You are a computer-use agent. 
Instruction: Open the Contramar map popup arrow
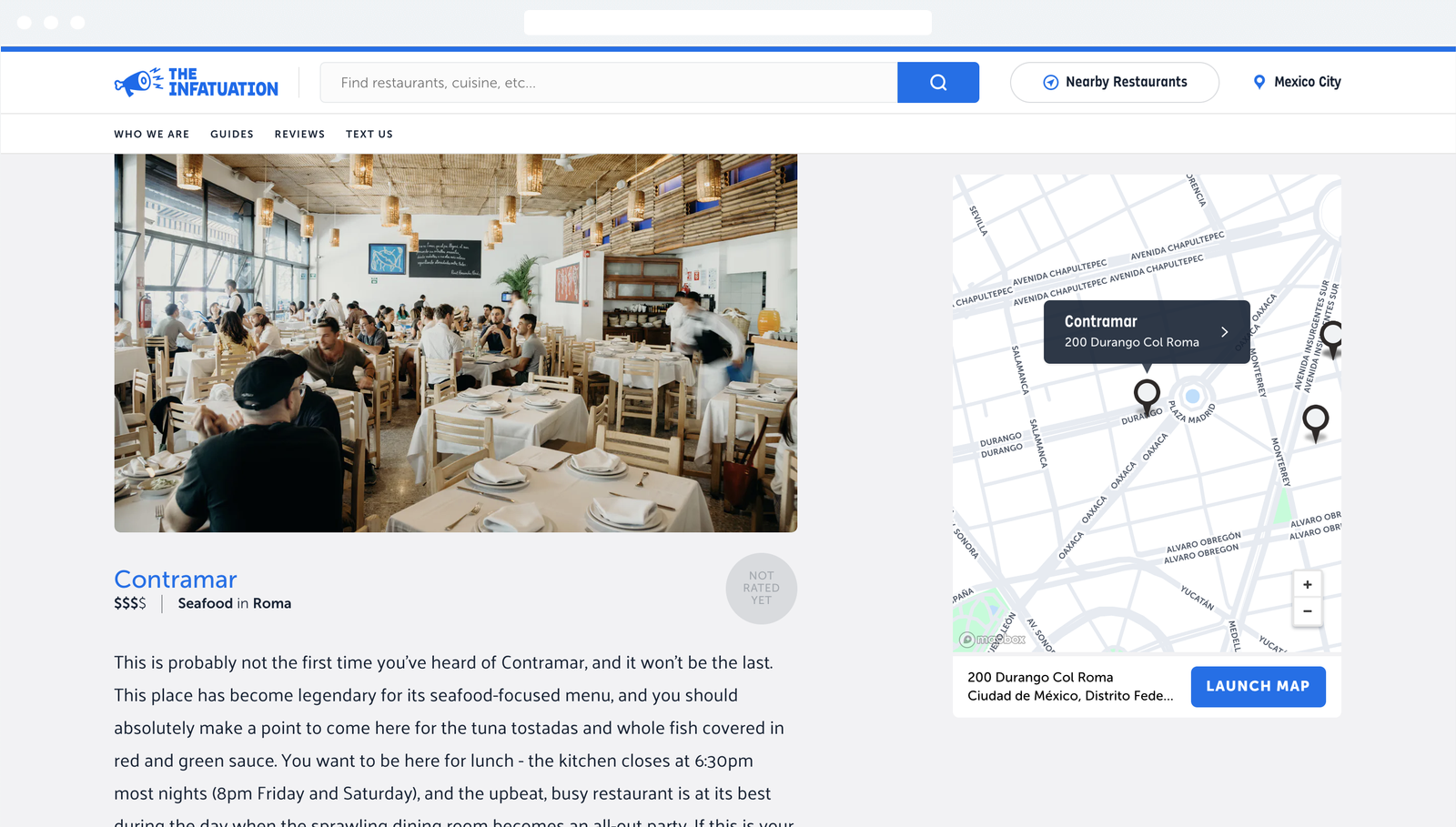coord(1225,332)
